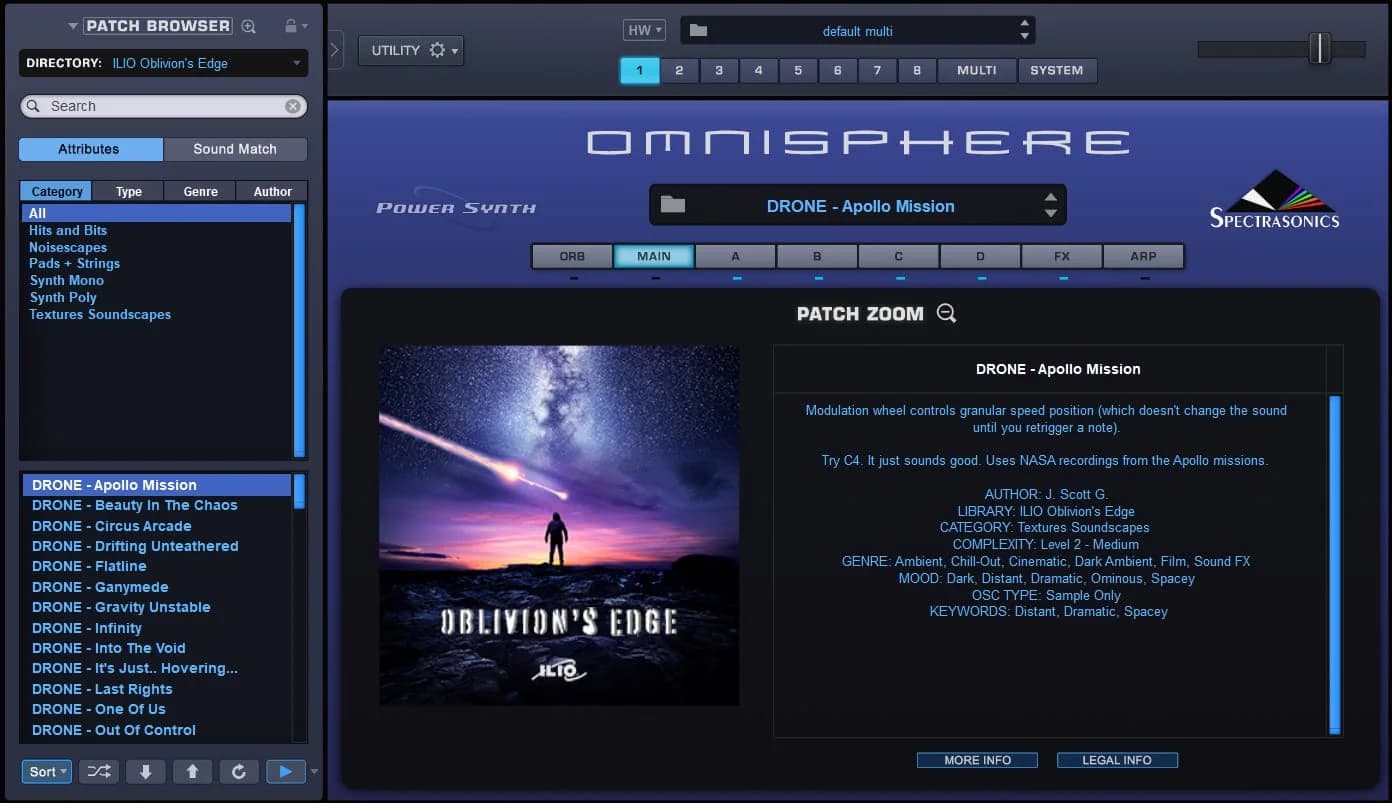Click the Patch Zoom magnifier icon

(946, 313)
